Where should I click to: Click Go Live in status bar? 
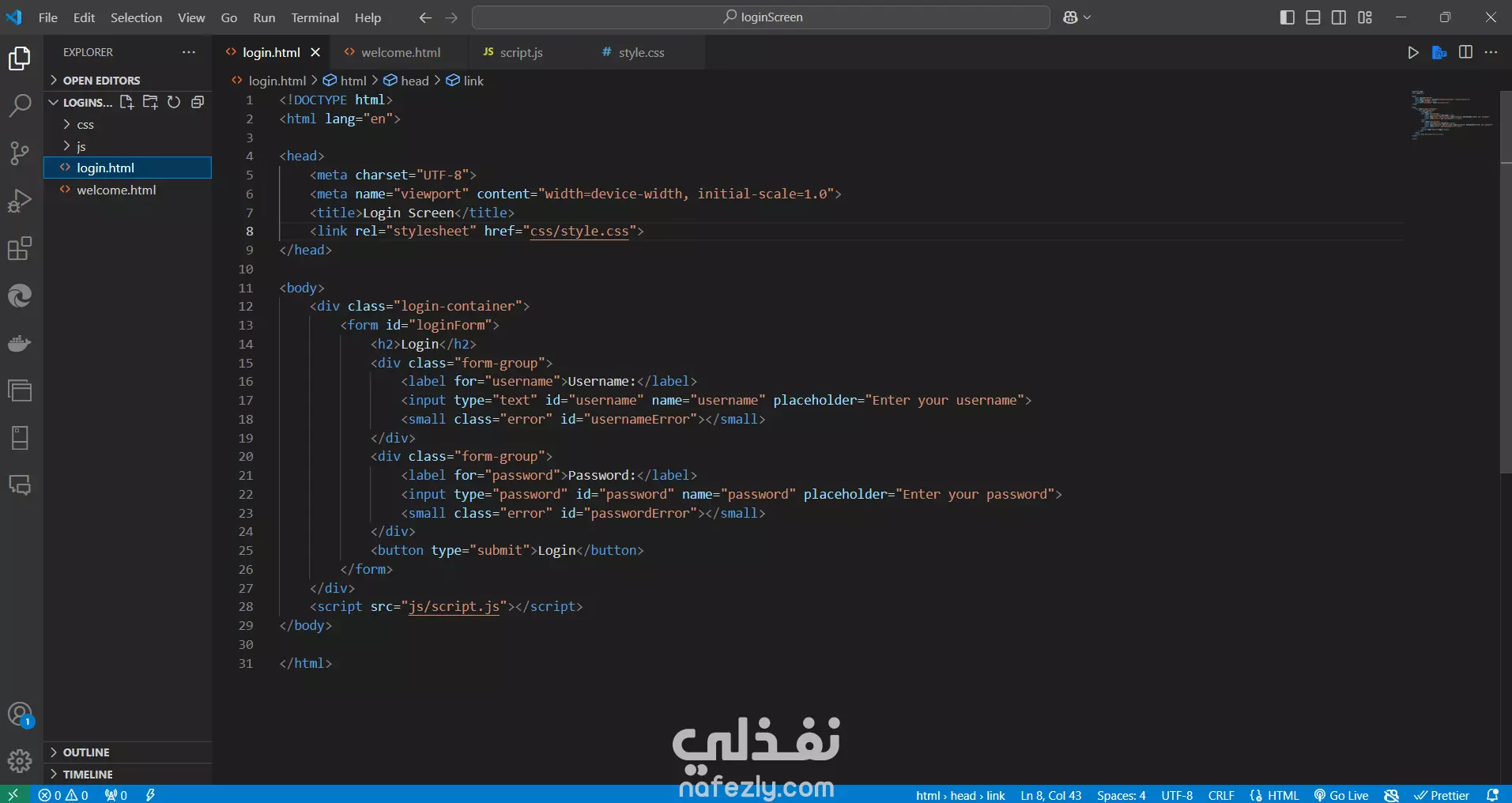click(1341, 795)
